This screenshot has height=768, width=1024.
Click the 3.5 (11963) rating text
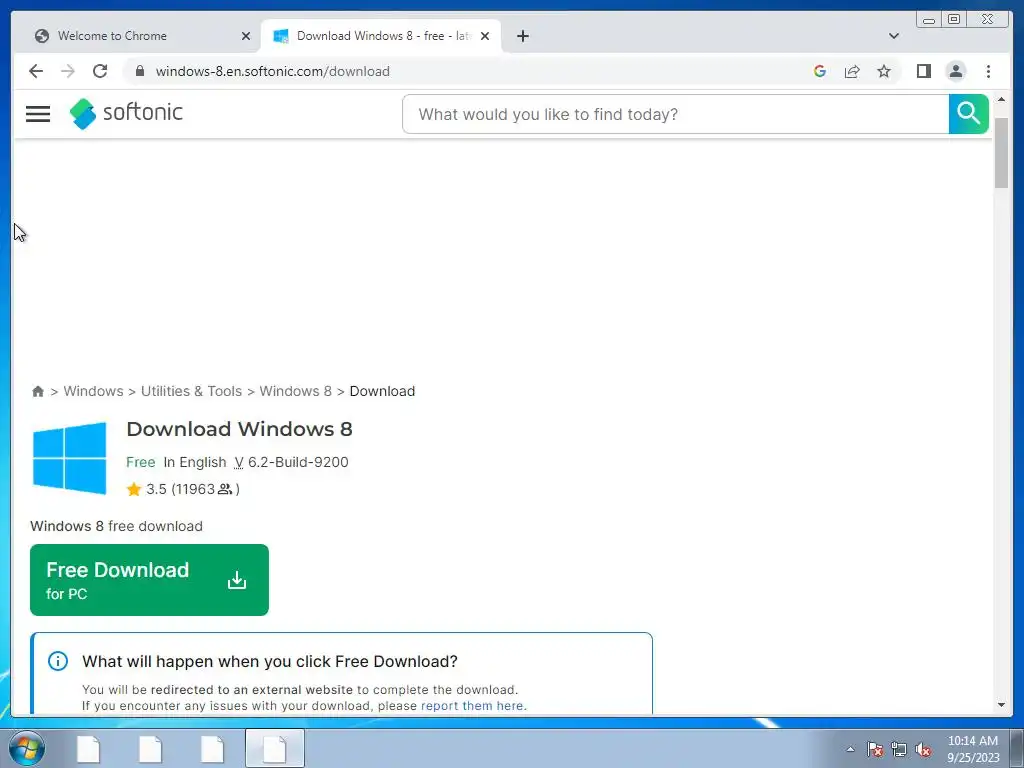tap(193, 489)
